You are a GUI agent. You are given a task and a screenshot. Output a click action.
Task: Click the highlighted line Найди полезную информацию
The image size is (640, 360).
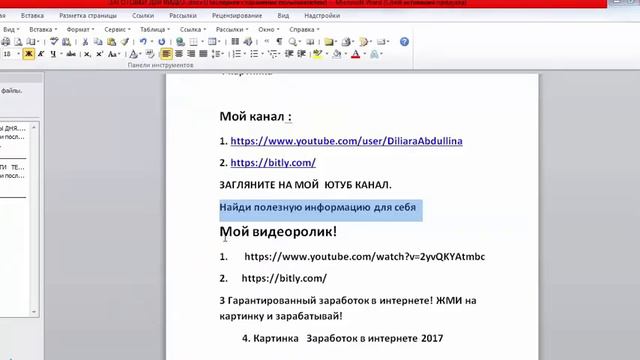(318, 207)
